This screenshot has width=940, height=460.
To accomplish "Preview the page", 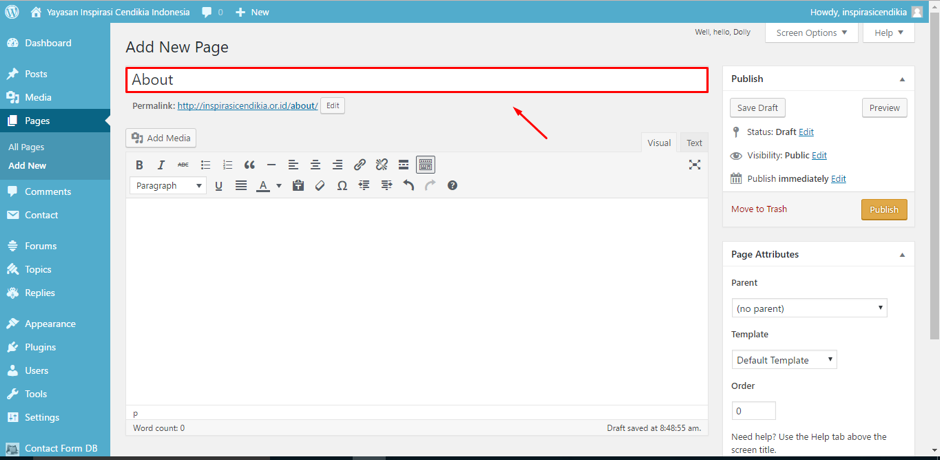I will click(885, 108).
